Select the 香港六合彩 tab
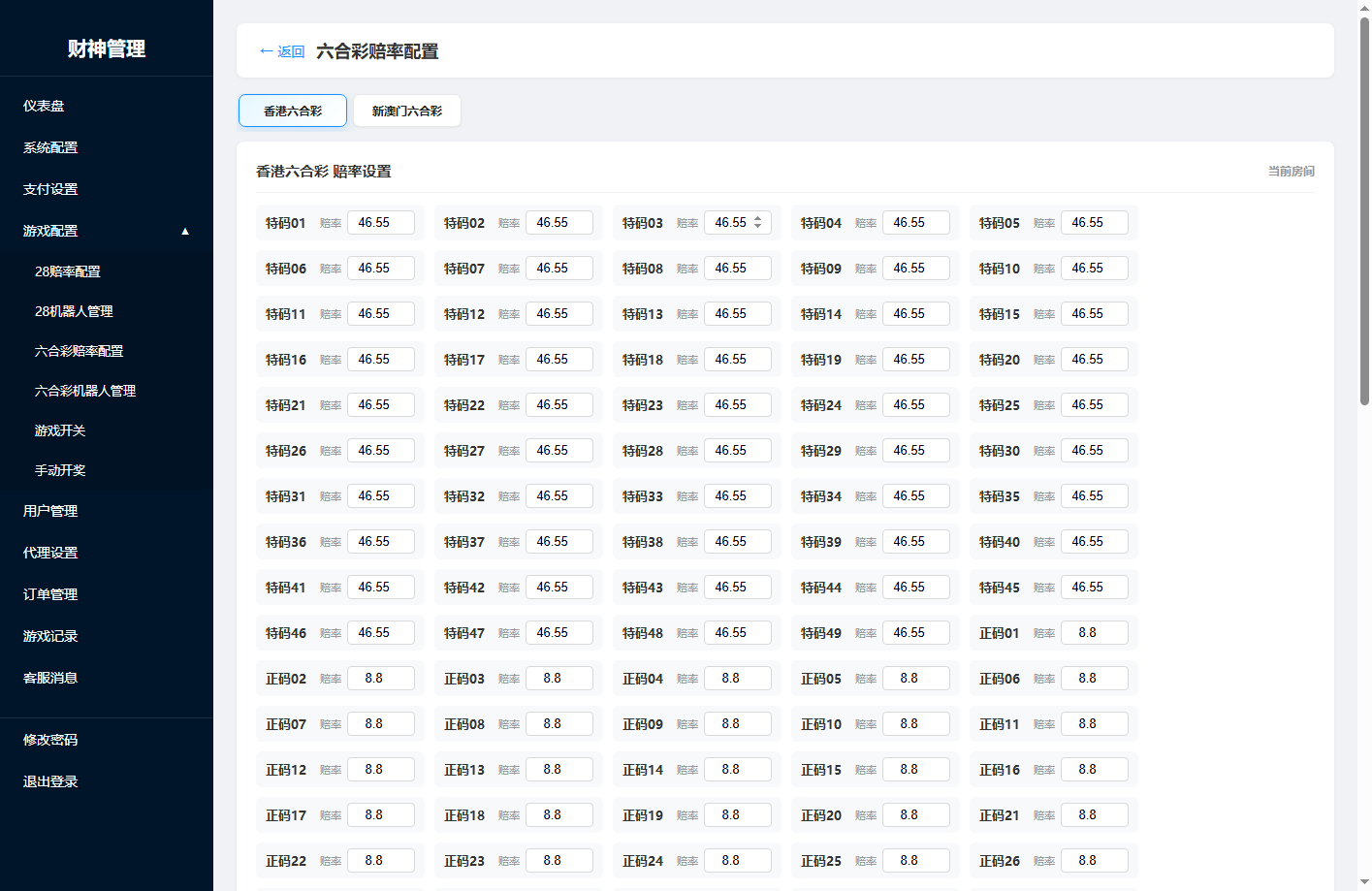The image size is (1372, 891). (x=293, y=111)
